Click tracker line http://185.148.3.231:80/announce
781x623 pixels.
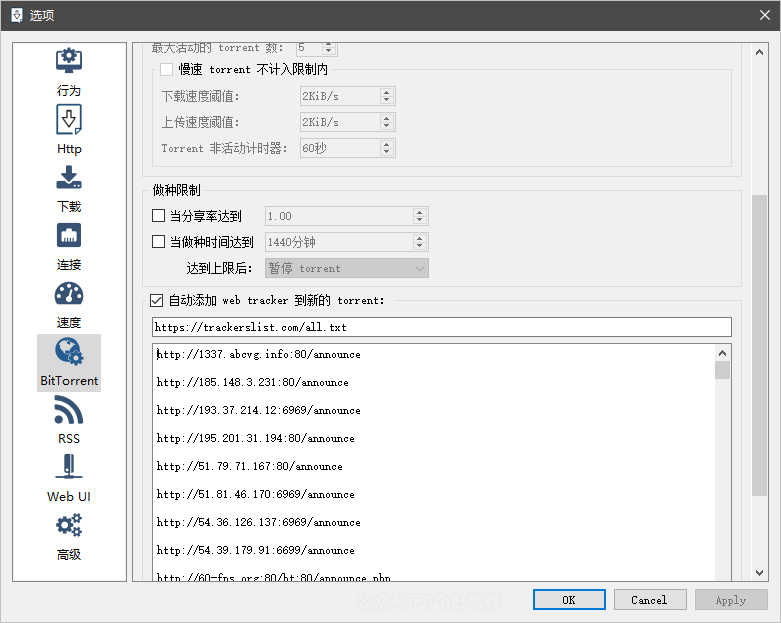click(253, 382)
